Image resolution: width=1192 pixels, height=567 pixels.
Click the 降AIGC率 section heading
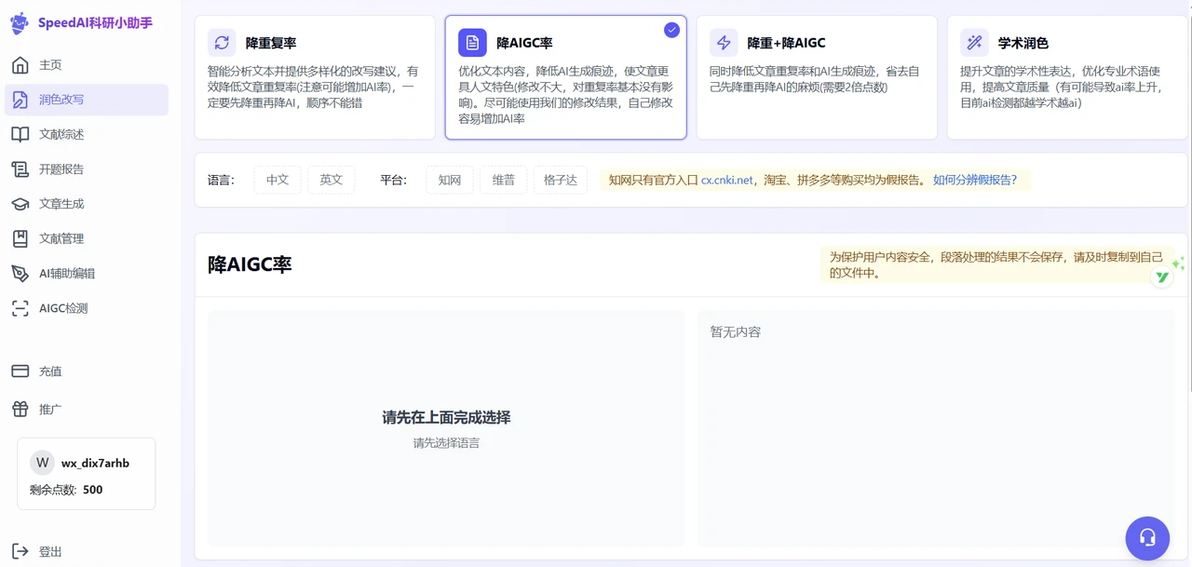[x=250, y=264]
